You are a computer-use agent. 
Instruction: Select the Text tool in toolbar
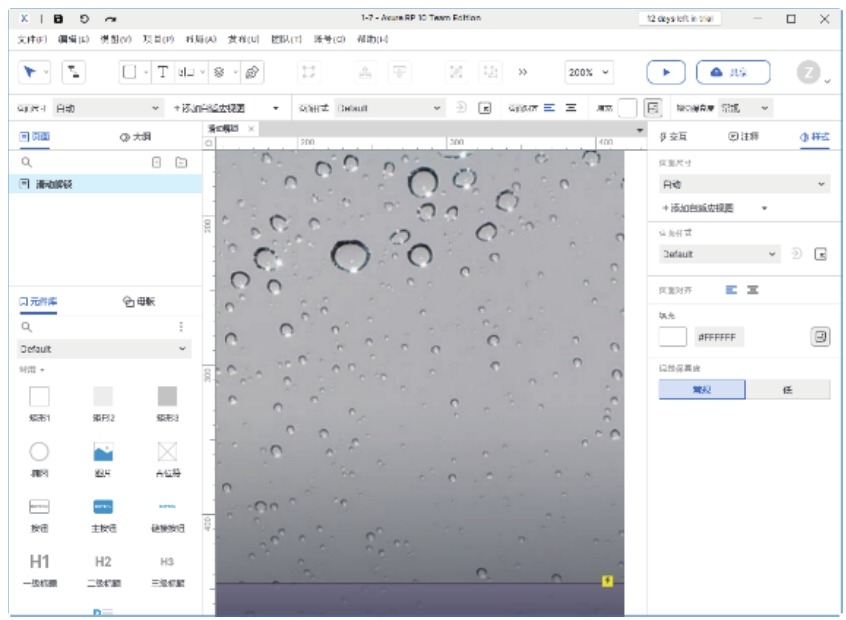pyautogui.click(x=162, y=72)
